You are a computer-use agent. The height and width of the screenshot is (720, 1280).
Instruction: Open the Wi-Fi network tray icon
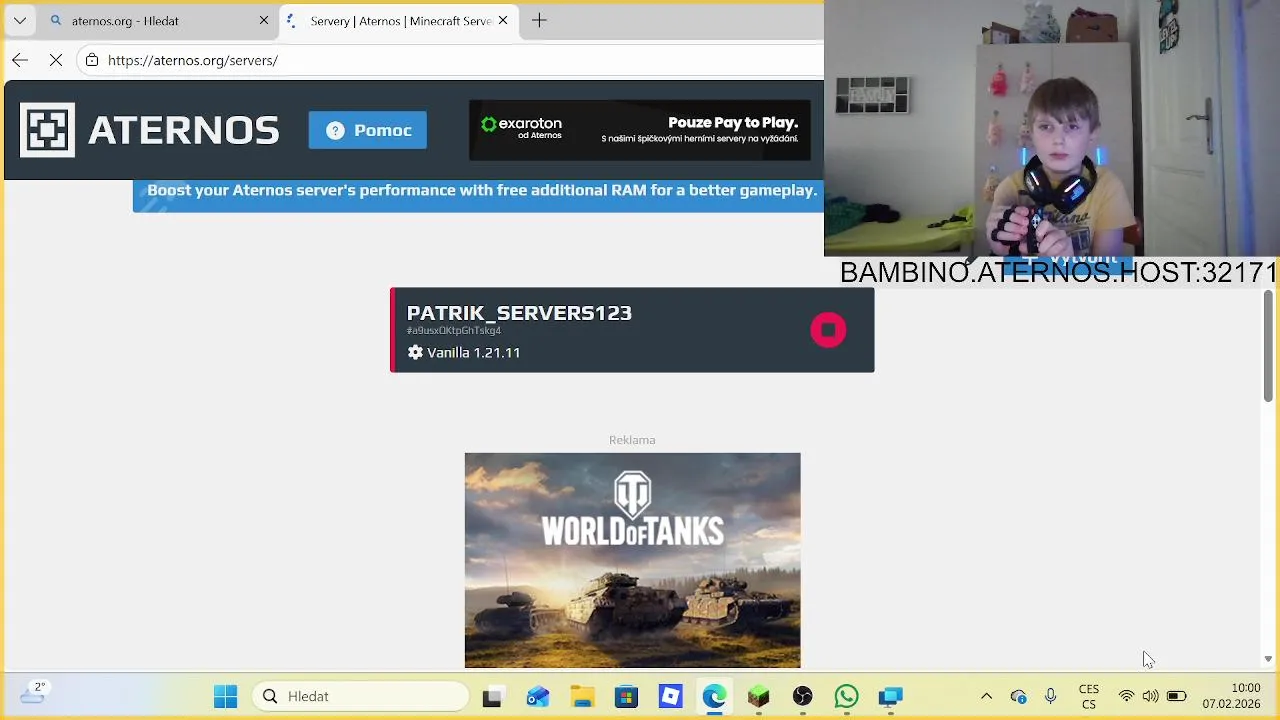[x=1126, y=696]
